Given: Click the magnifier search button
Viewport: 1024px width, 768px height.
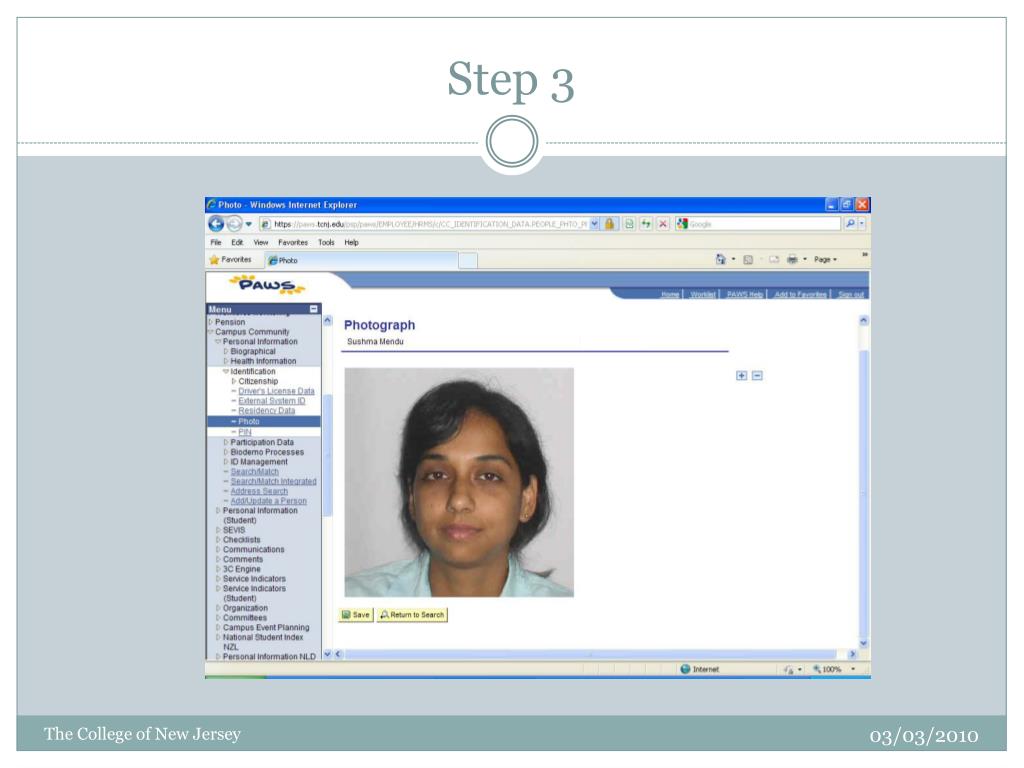Looking at the screenshot, I should click(x=850, y=223).
